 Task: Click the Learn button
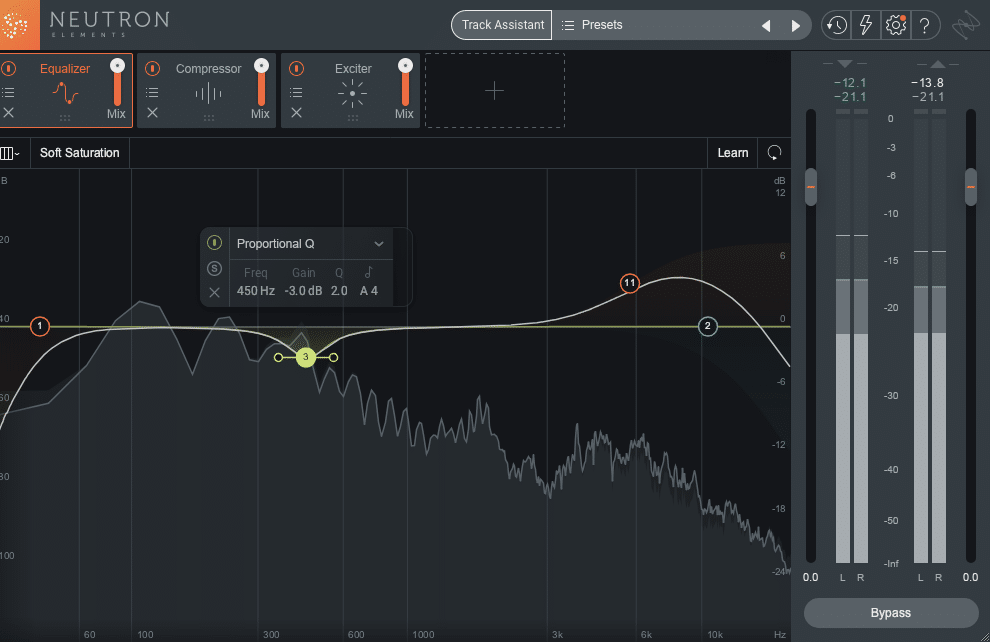point(732,153)
